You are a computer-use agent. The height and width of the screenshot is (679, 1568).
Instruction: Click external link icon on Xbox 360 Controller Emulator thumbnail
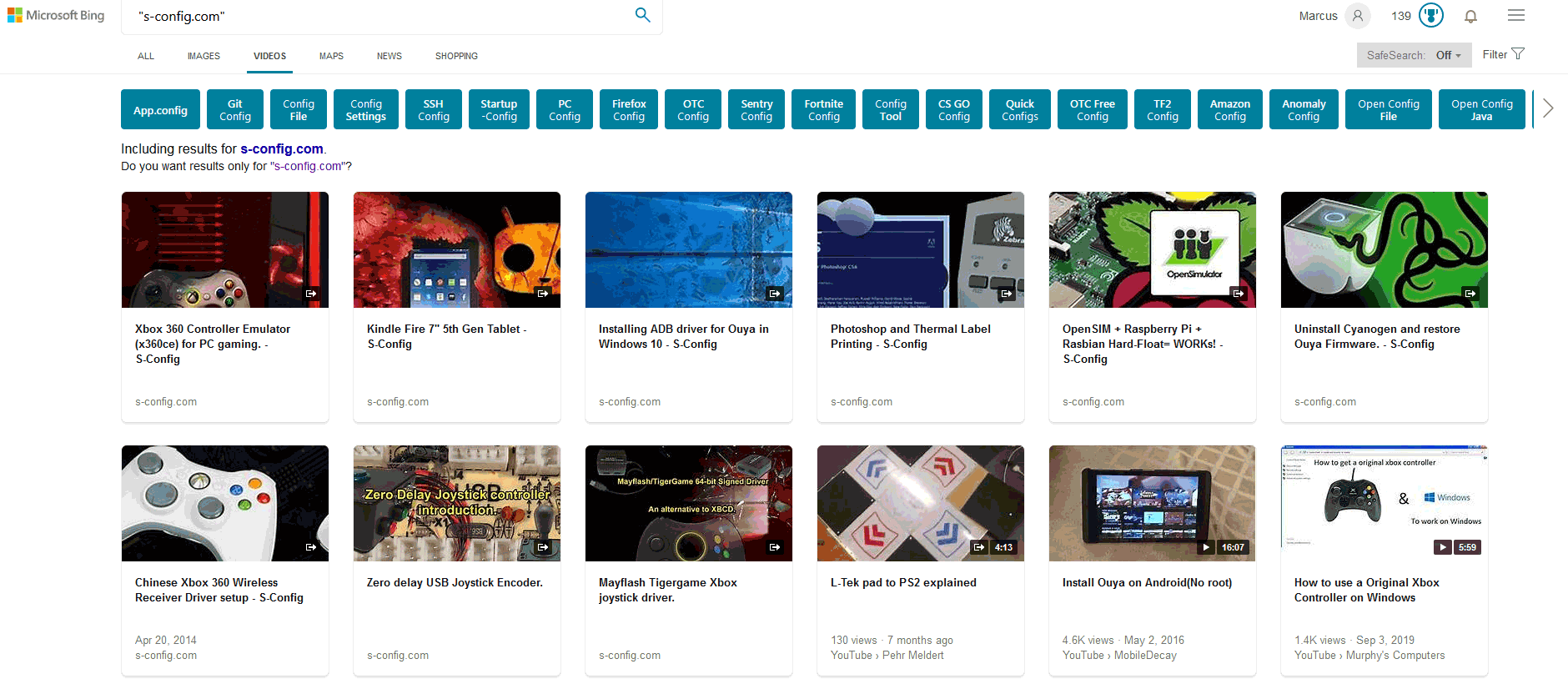pyautogui.click(x=311, y=294)
